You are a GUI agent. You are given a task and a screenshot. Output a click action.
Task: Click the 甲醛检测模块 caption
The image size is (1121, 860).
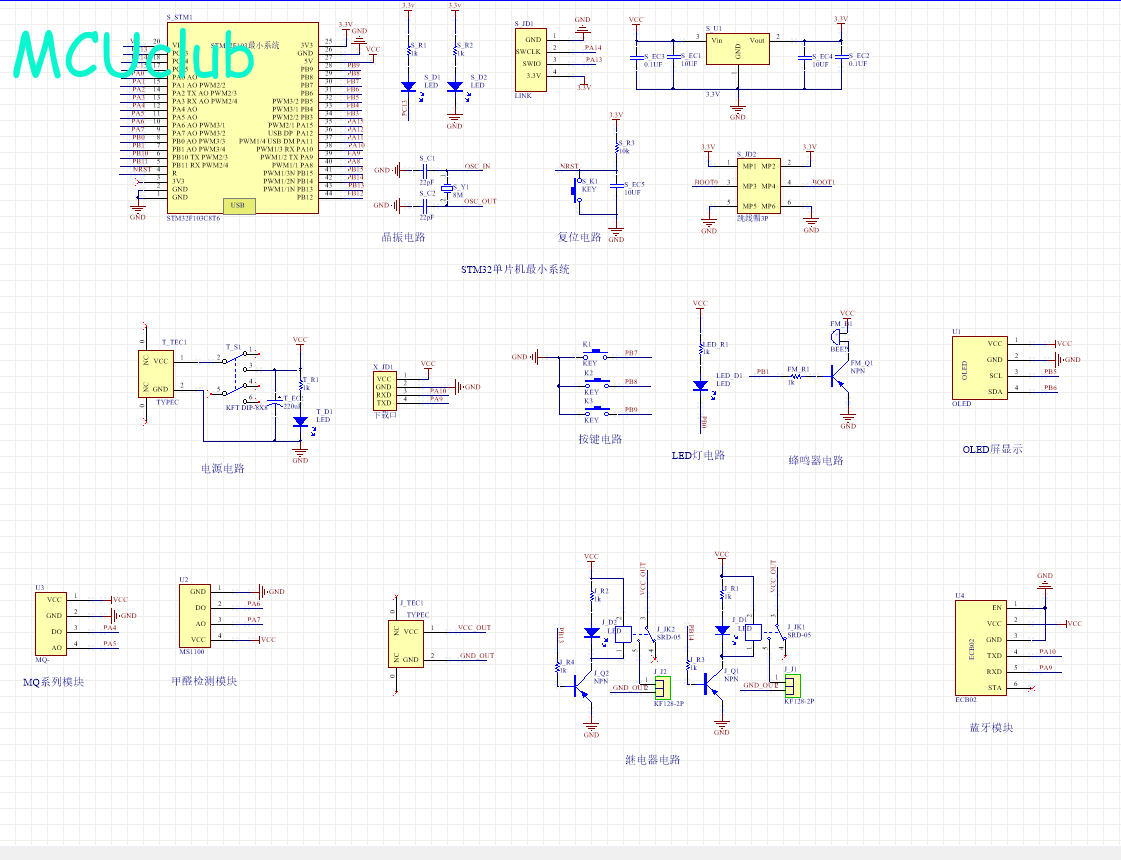204,681
